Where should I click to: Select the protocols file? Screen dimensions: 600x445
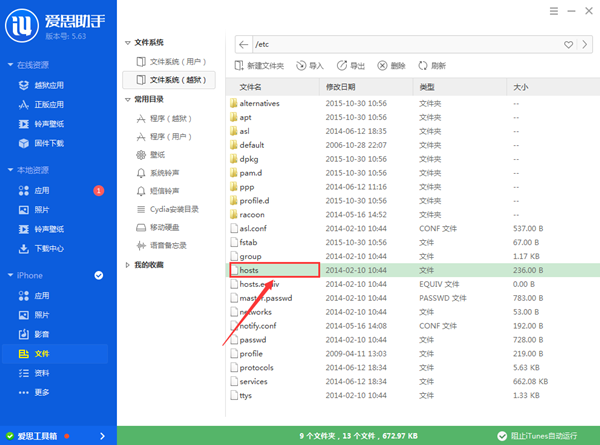[415, 368]
